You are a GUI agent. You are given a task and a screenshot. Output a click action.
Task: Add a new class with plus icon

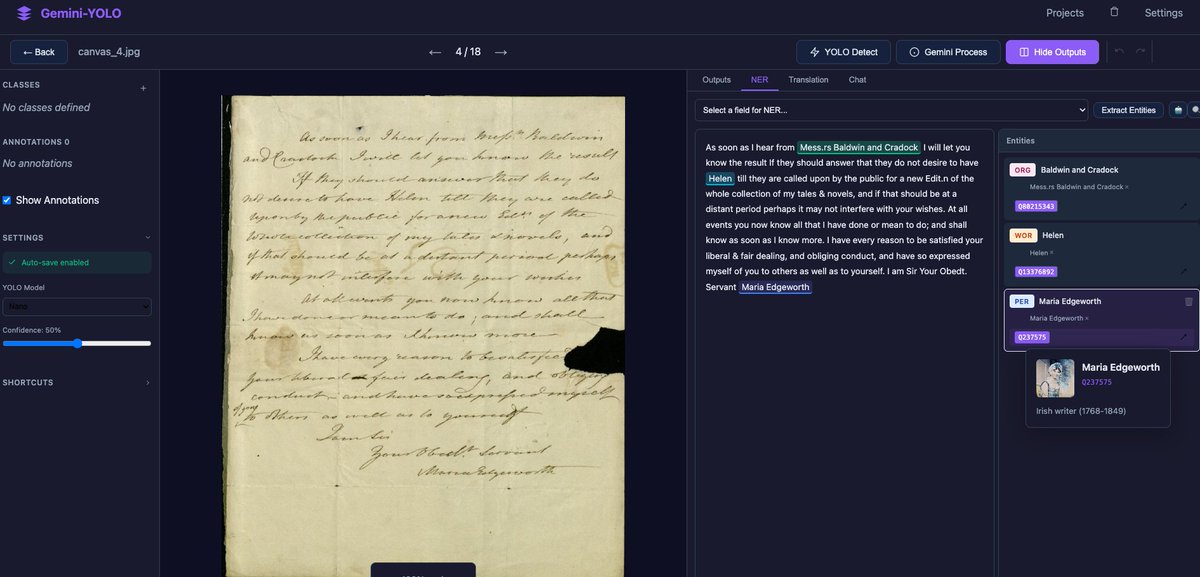pyautogui.click(x=143, y=88)
